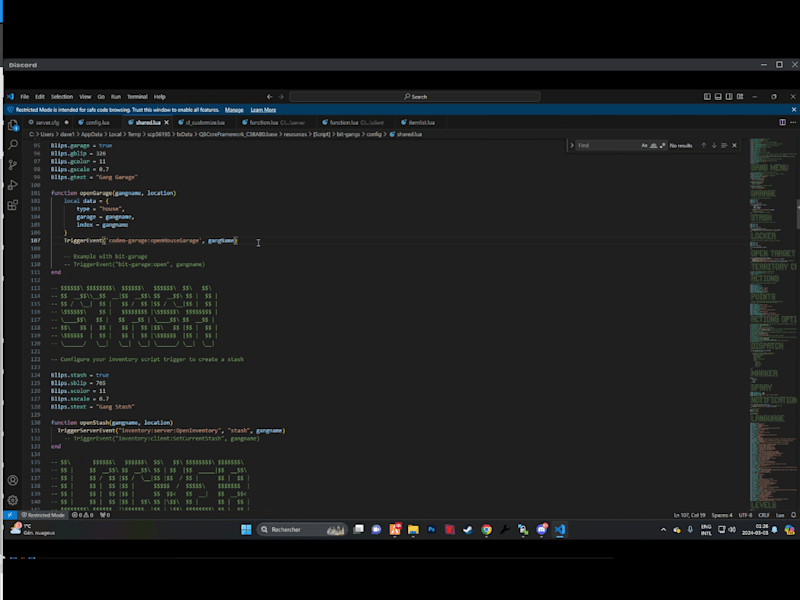Open the Edit menu
The height and width of the screenshot is (600, 800).
[40, 96]
